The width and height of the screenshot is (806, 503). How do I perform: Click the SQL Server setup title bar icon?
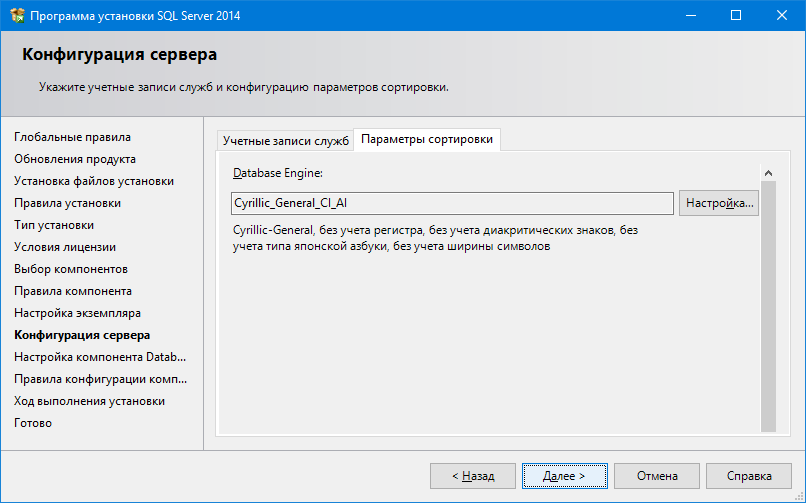pos(15,16)
